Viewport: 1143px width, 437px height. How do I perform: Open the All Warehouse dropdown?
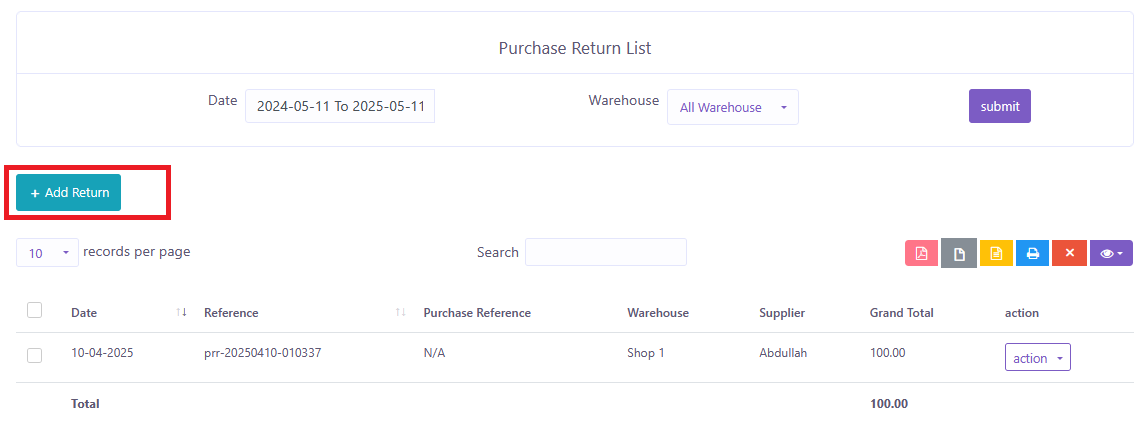pyautogui.click(x=732, y=107)
